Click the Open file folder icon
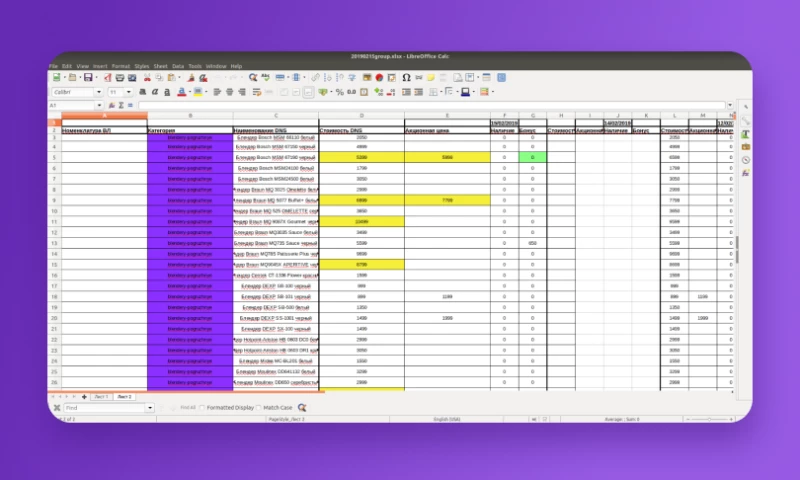Image resolution: width=800 pixels, height=480 pixels. (x=72, y=78)
